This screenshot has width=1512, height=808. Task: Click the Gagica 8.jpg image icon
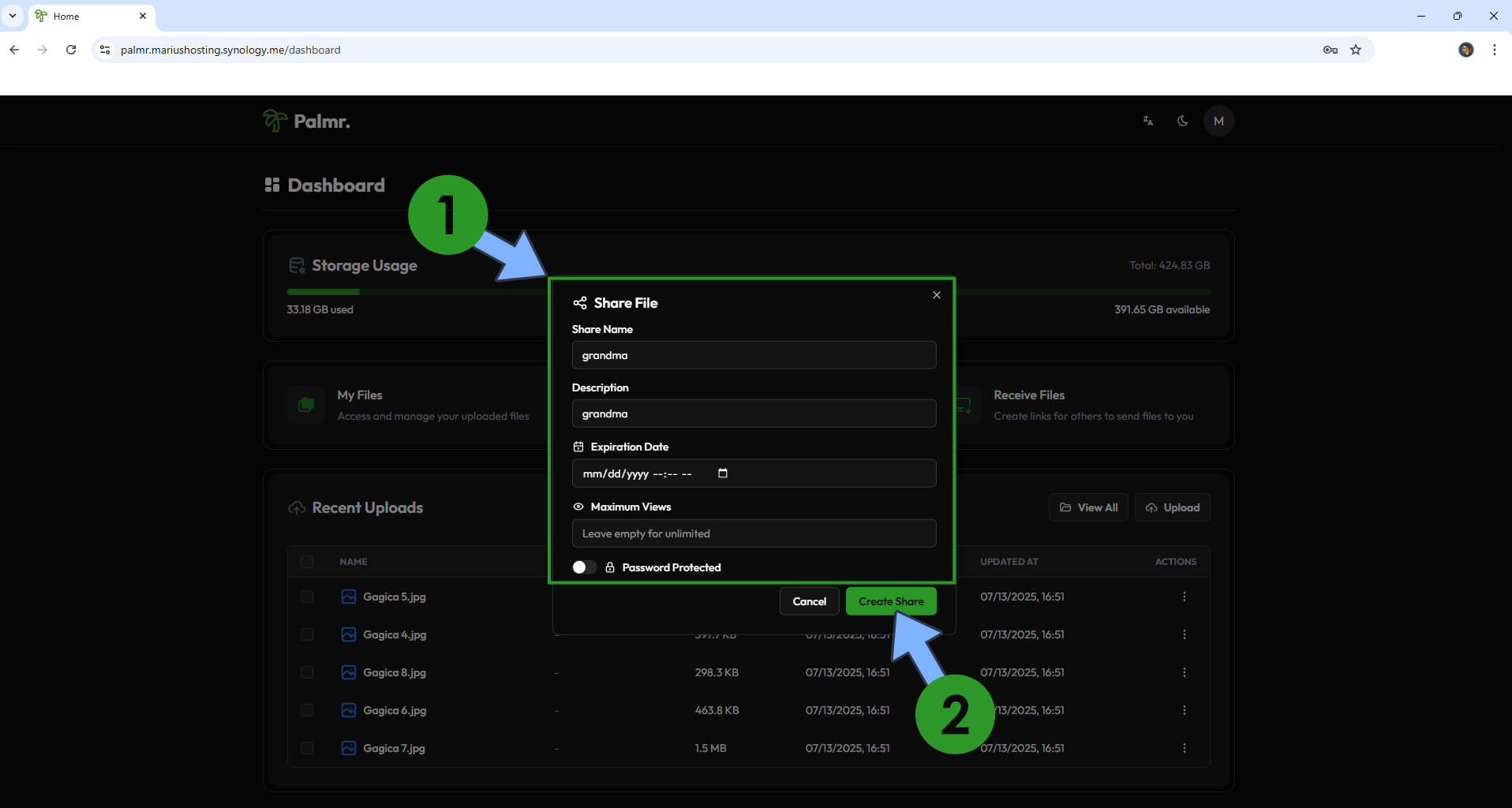click(349, 672)
